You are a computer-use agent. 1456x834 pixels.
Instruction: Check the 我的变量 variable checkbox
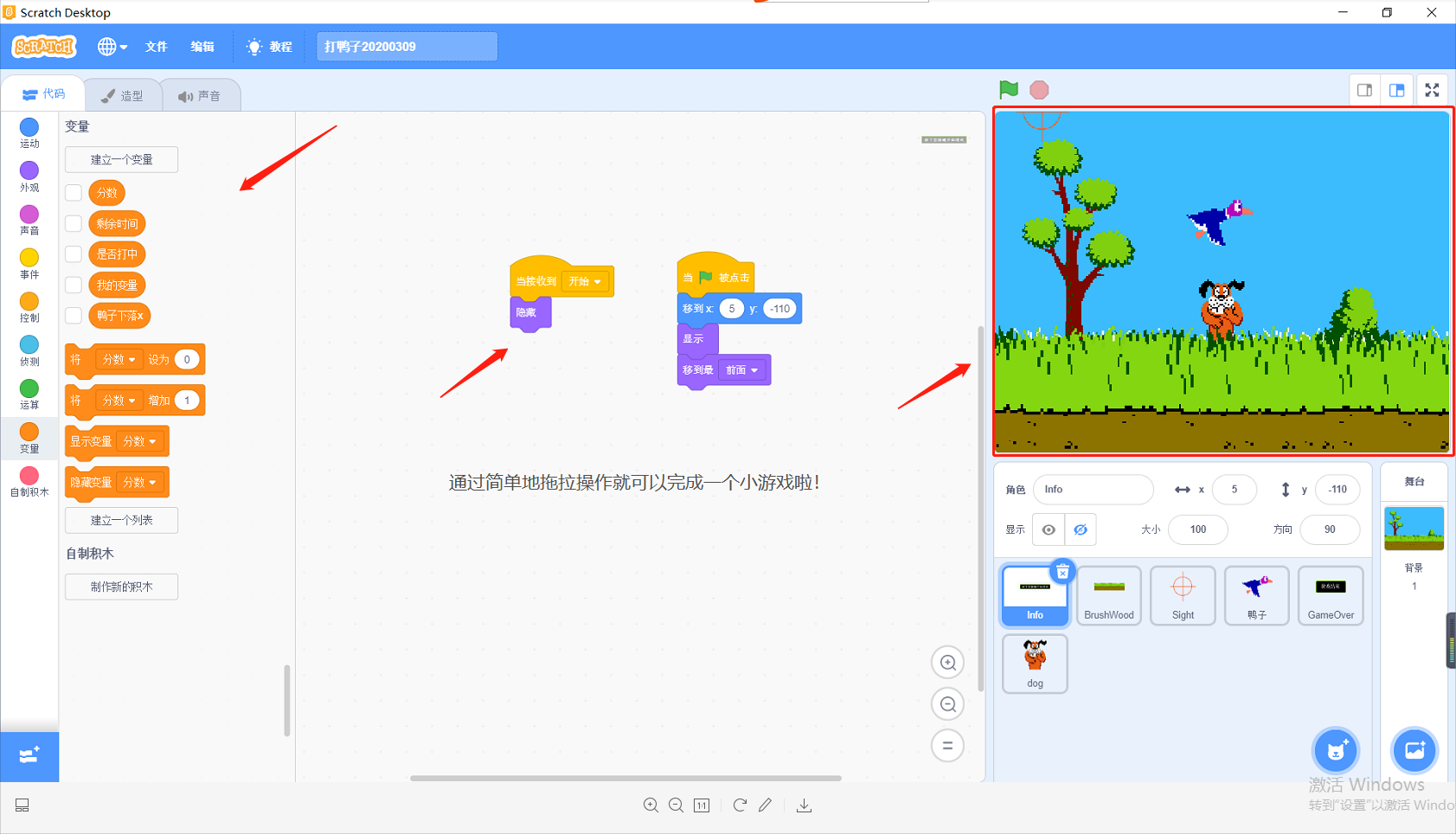(74, 285)
